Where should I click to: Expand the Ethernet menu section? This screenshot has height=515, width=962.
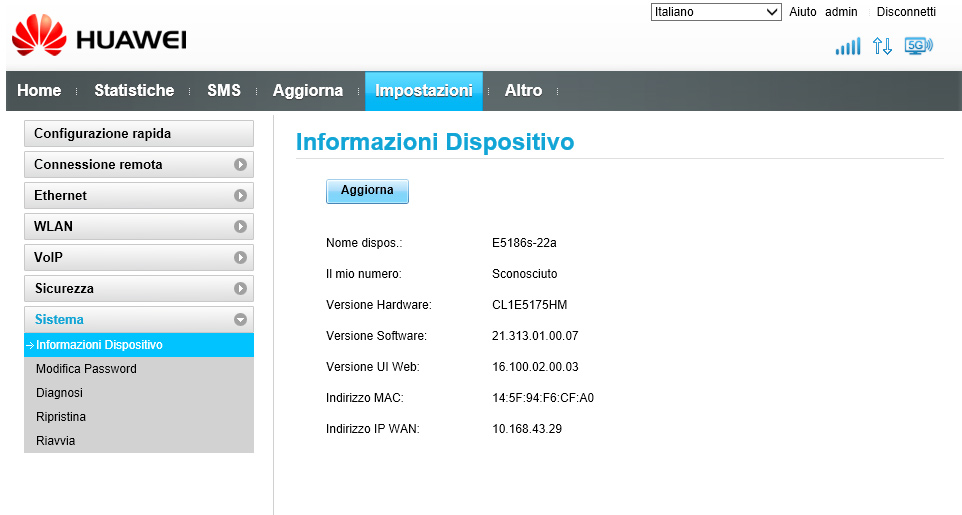[x=138, y=196]
